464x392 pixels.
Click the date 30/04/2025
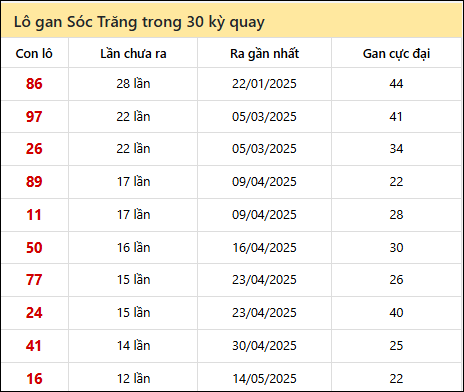[264, 346]
